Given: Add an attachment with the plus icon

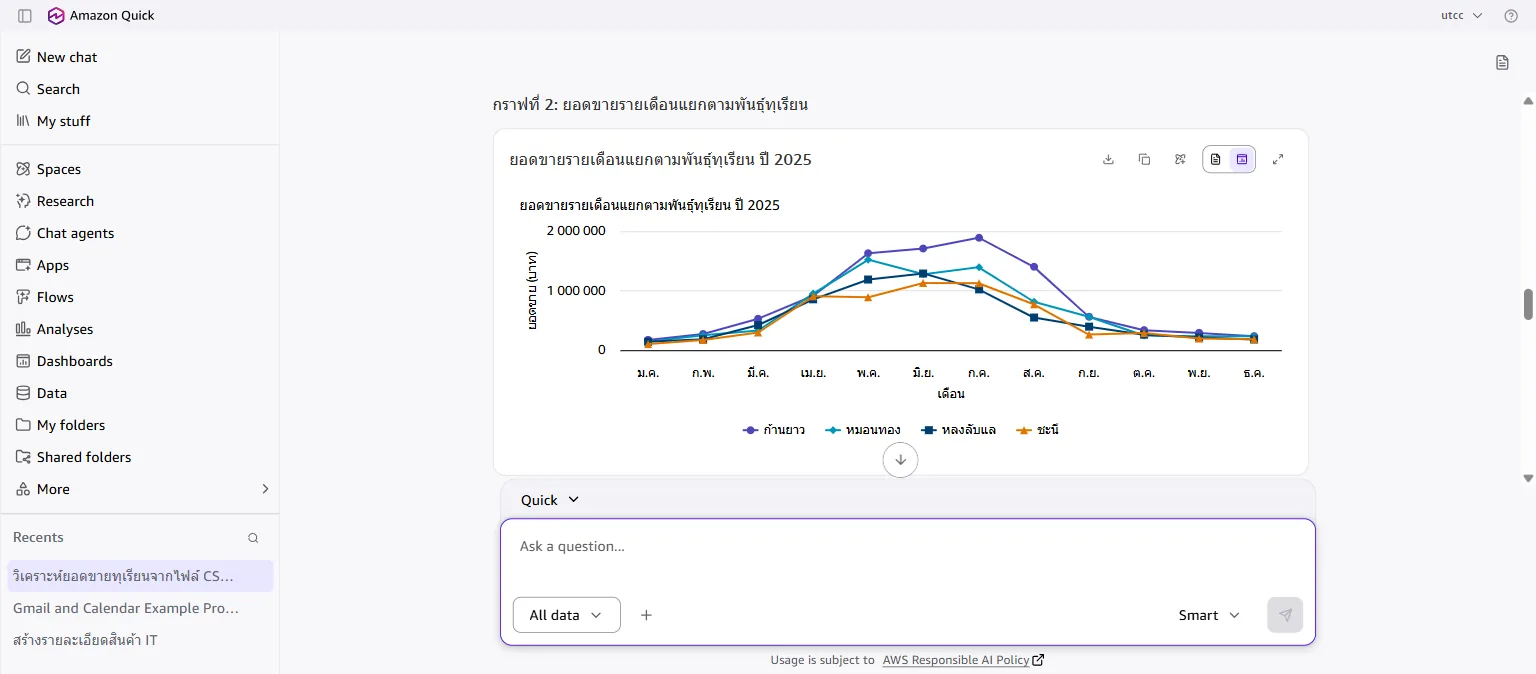Looking at the screenshot, I should [x=646, y=615].
